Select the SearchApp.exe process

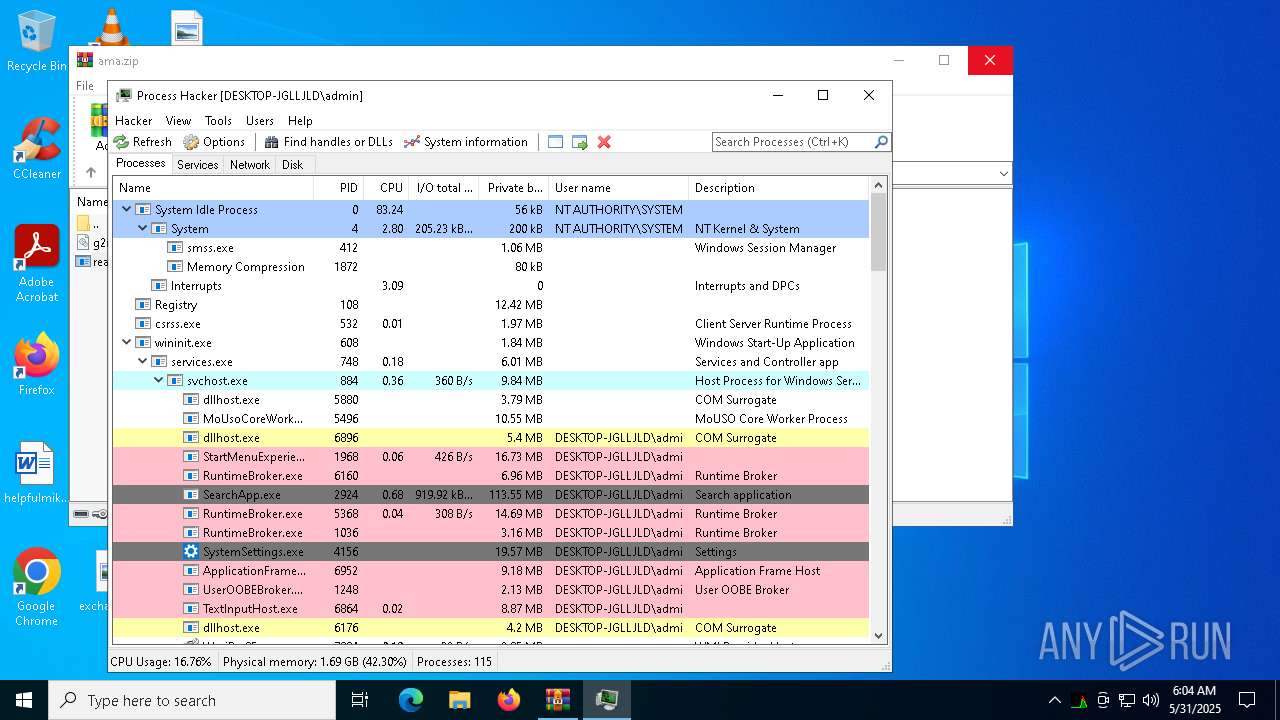pyautogui.click(x=491, y=495)
